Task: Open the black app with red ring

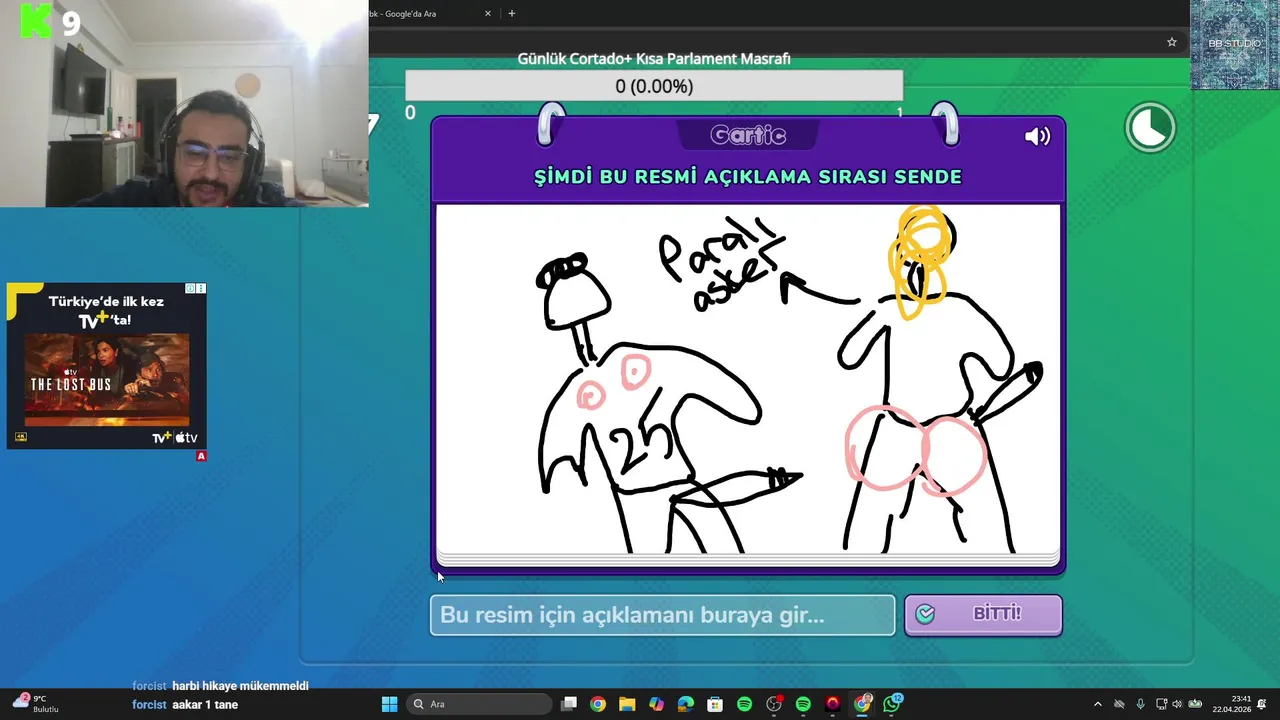Action: click(x=833, y=704)
